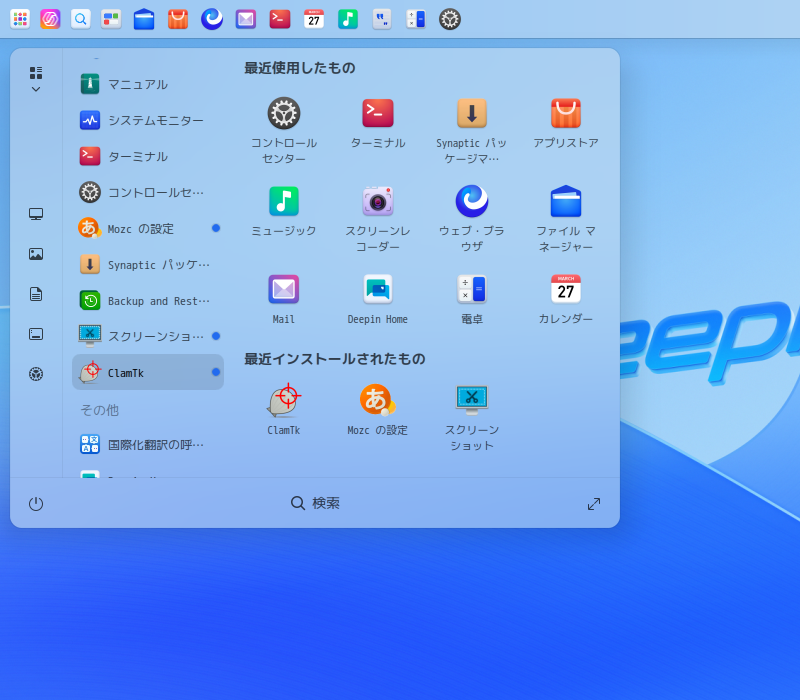
Task: Open Computer from the launcher sidebar
Action: [36, 214]
